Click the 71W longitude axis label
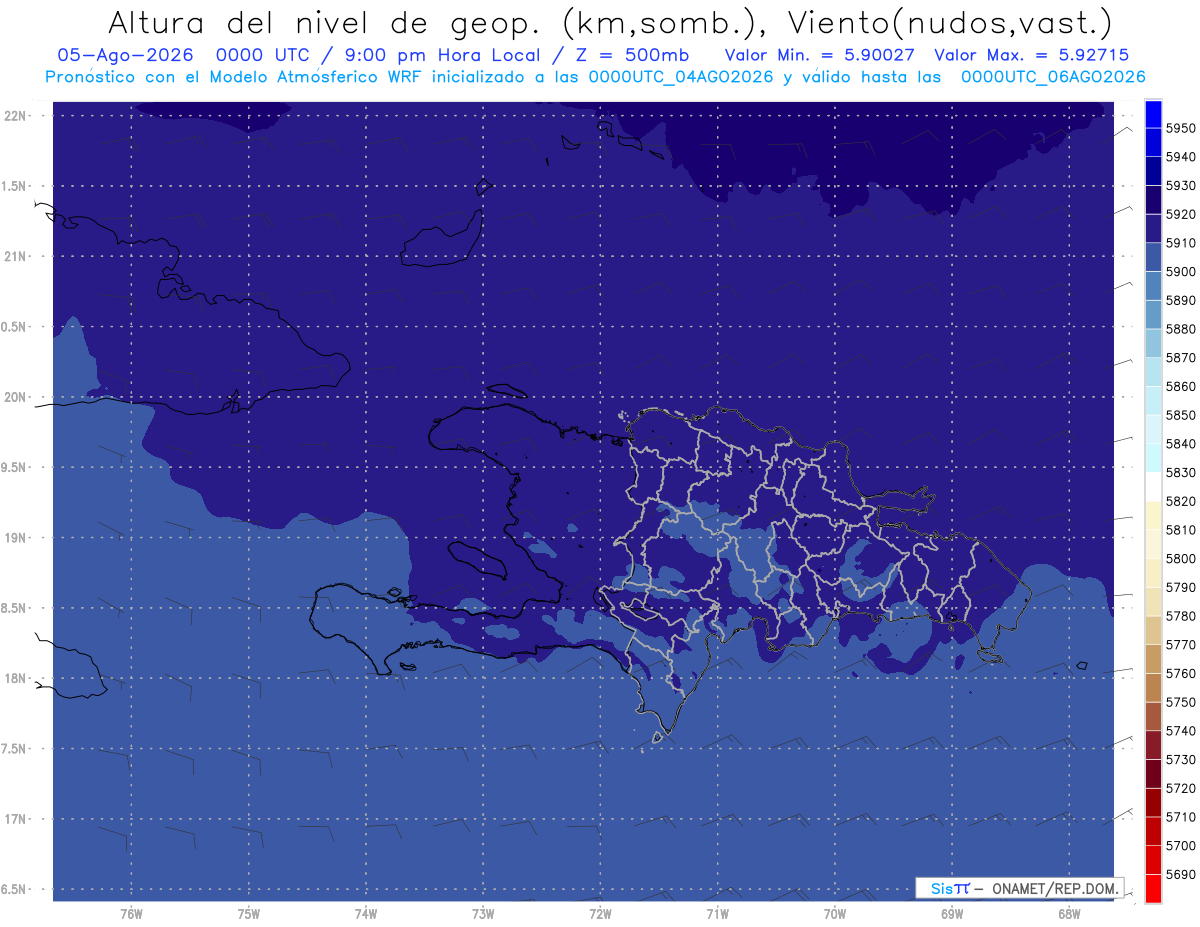The width and height of the screenshot is (1200, 927). point(717,914)
